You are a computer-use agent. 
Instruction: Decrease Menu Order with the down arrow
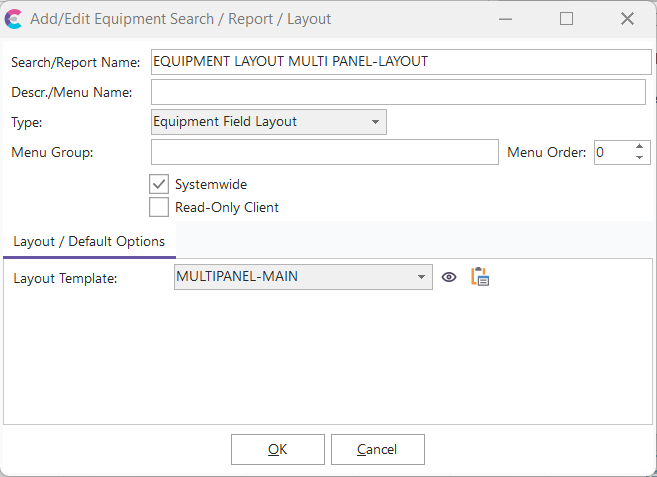[640, 158]
